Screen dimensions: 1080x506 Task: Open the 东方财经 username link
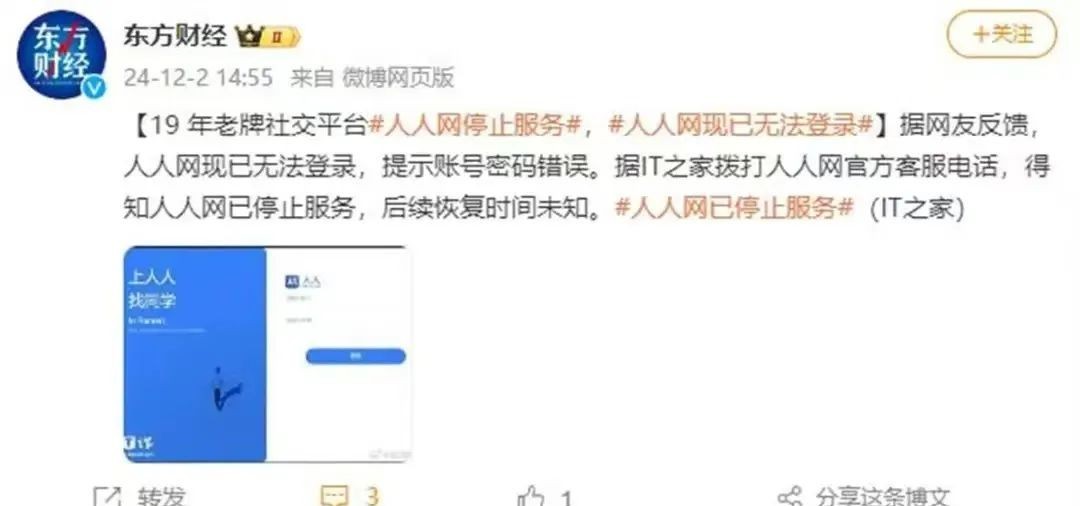176,36
